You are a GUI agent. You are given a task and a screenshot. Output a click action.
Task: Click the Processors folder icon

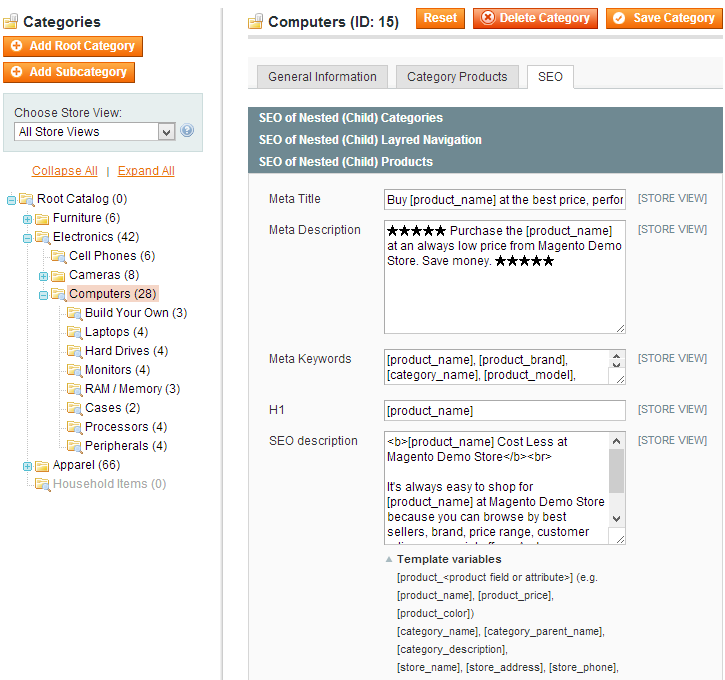point(75,427)
